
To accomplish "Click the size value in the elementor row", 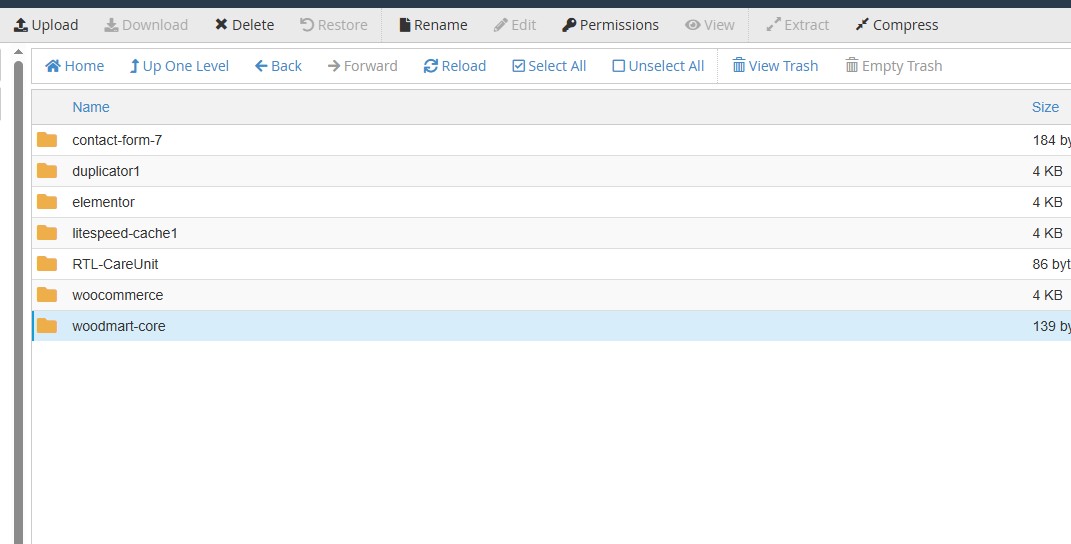I will tap(1048, 202).
